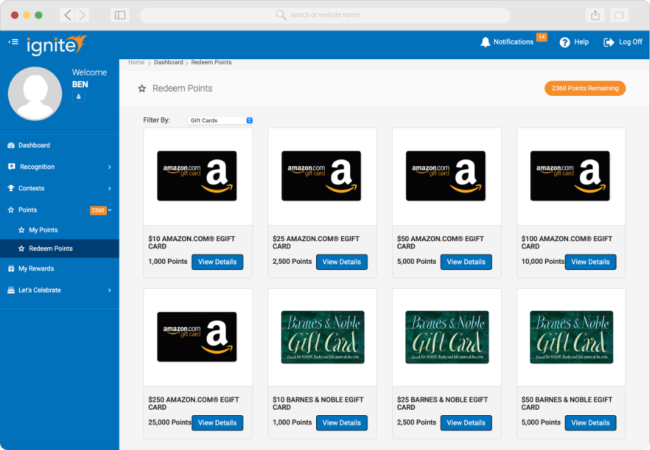The width and height of the screenshot is (650, 450).
Task: Click the '25,000 Points' price text
Action: click(x=170, y=422)
